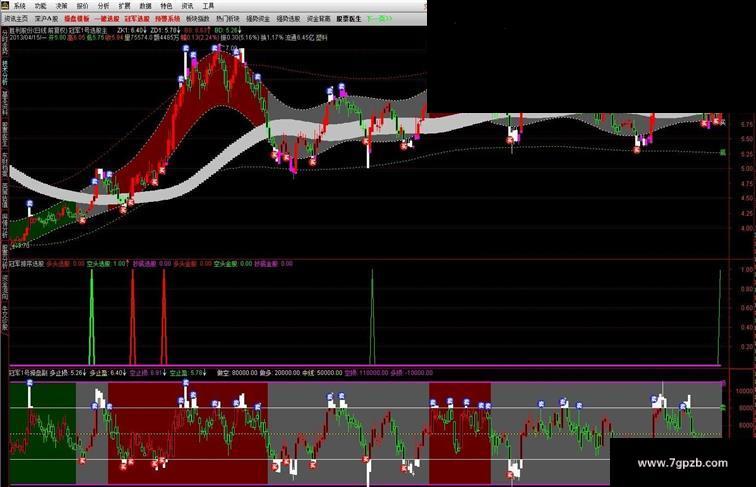Screen dimensions: 756x487
Task: Open the 工具 menu
Action: click(x=208, y=6)
